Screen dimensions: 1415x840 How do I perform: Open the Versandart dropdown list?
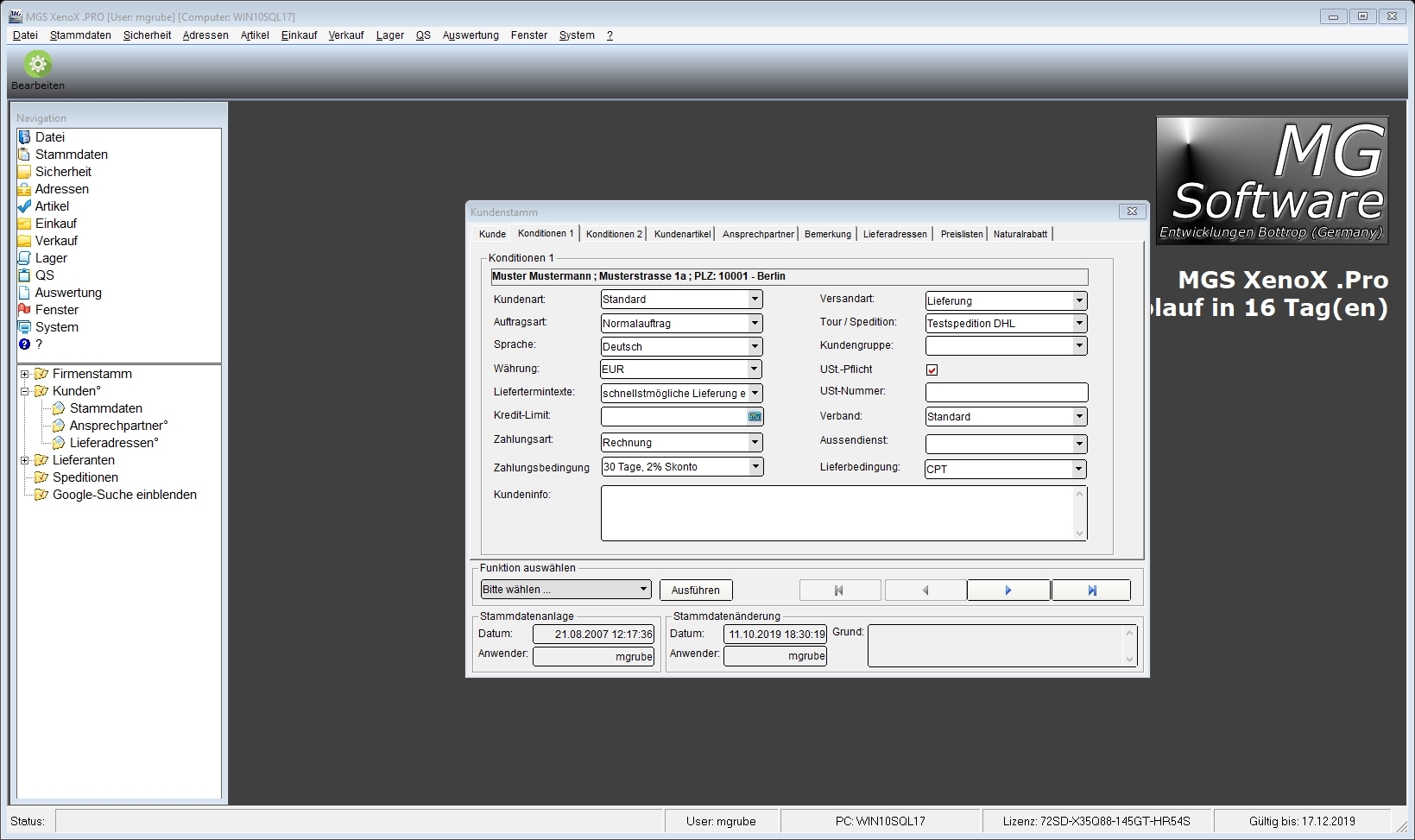pyautogui.click(x=1079, y=300)
